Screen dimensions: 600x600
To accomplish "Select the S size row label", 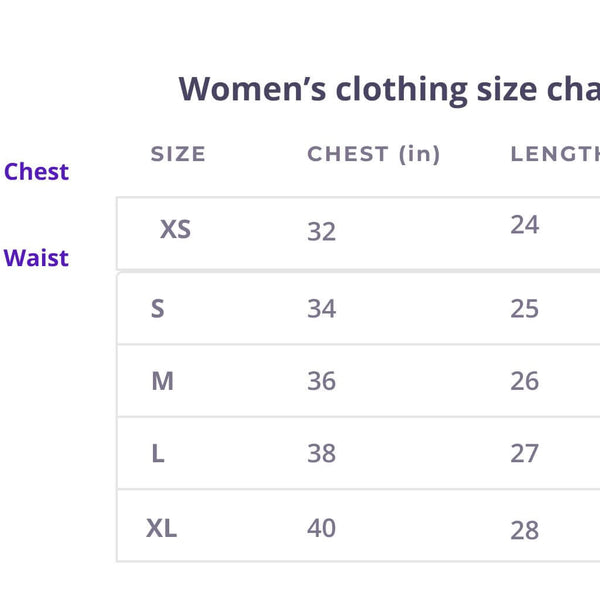I will pyautogui.click(x=157, y=308).
